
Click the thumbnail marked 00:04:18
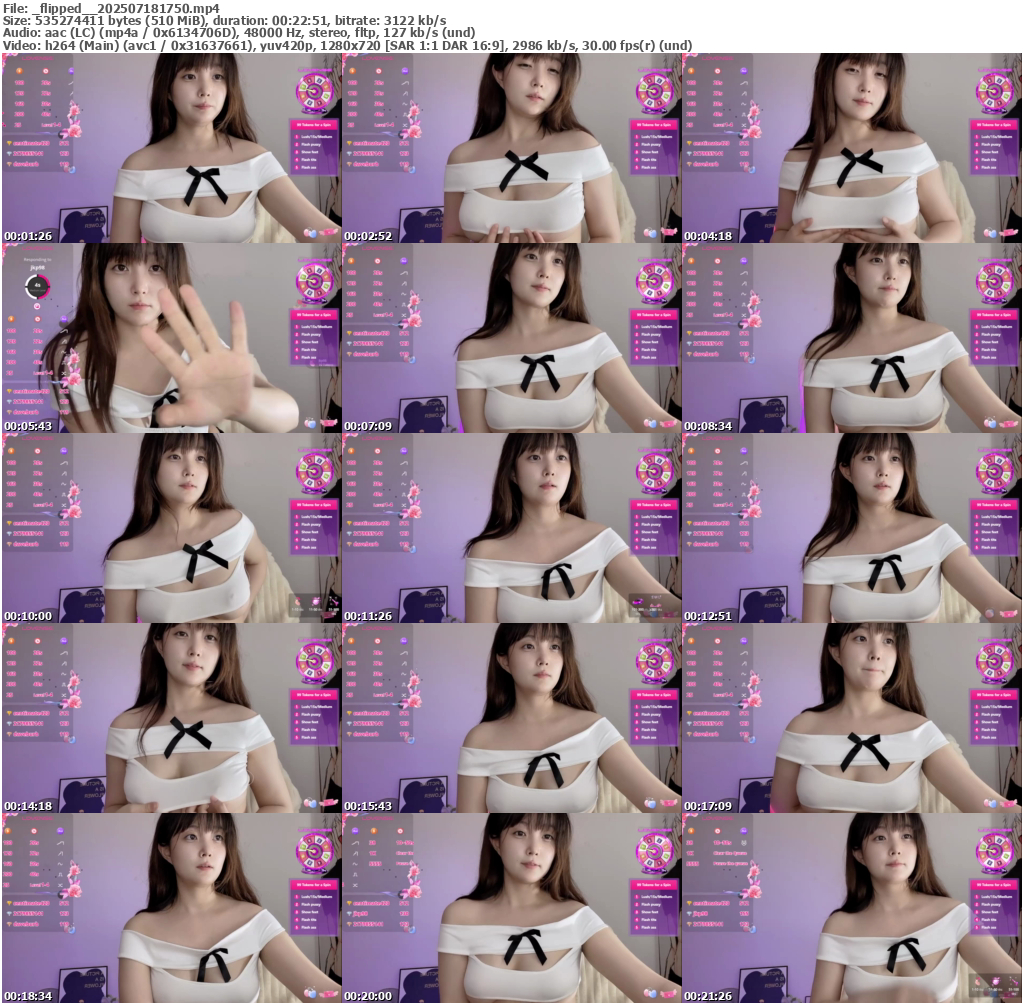coord(851,148)
